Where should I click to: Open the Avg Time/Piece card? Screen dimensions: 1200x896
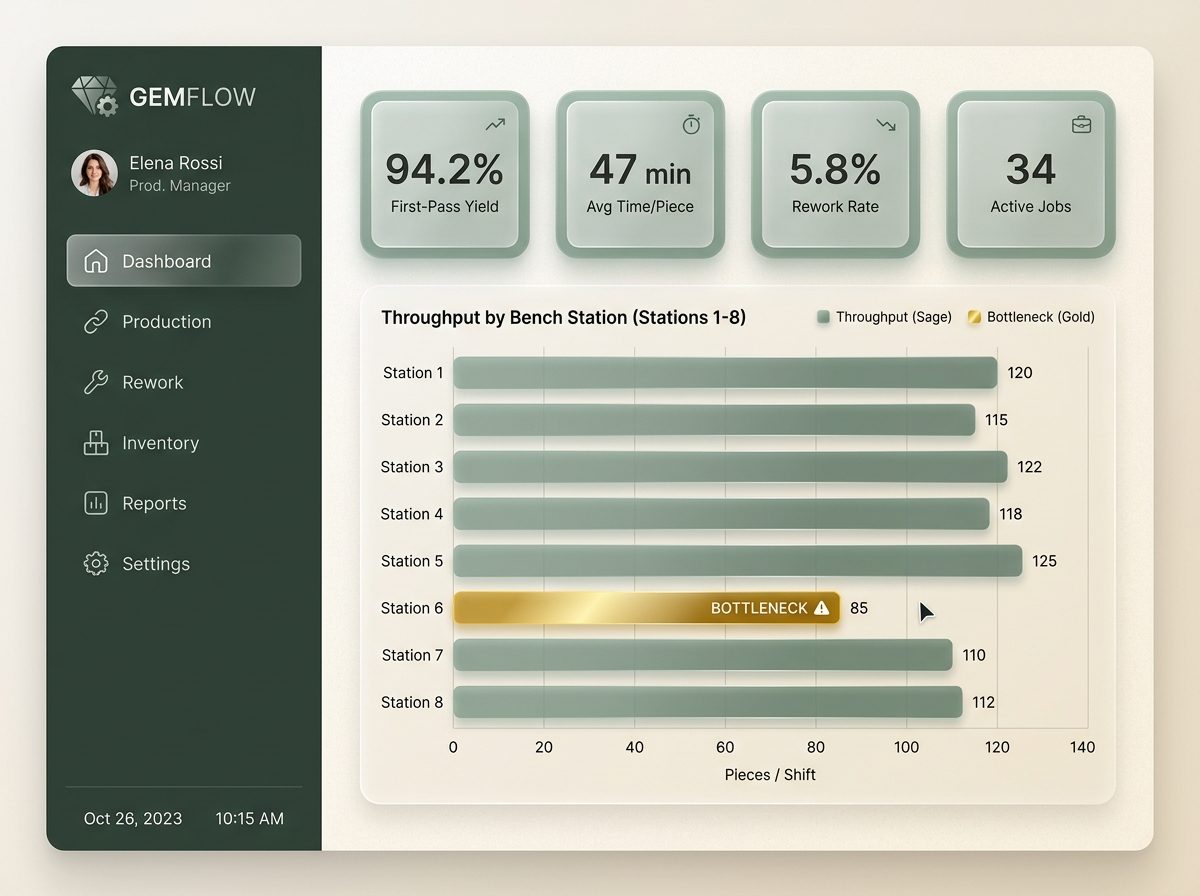point(640,174)
